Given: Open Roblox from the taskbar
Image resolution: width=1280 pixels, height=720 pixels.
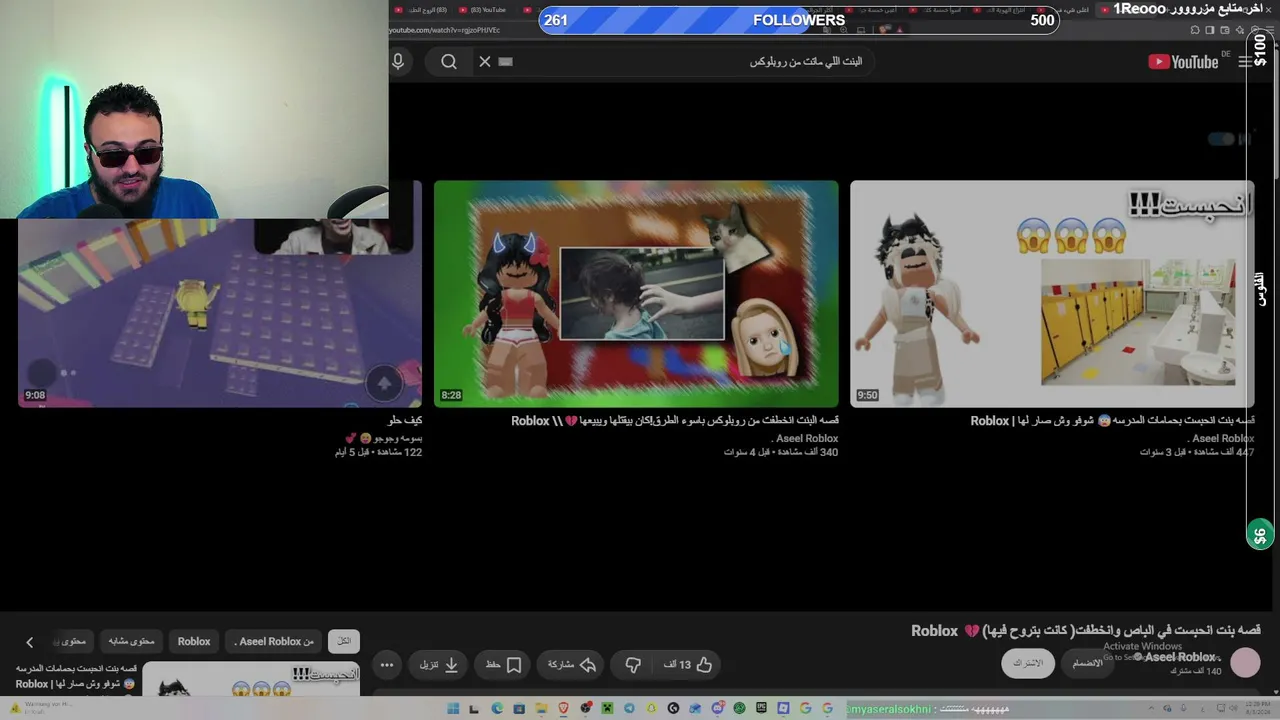Looking at the screenshot, I should (783, 709).
